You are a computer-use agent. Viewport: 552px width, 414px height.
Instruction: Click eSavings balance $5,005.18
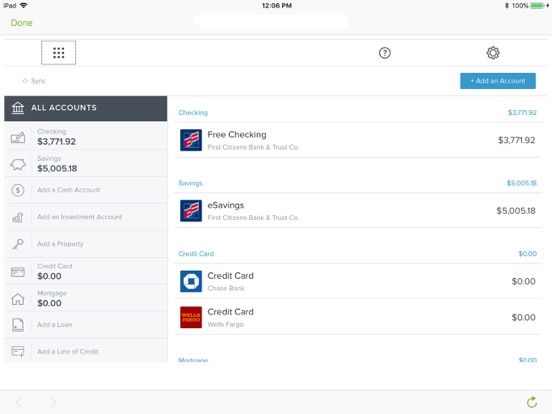pos(516,211)
